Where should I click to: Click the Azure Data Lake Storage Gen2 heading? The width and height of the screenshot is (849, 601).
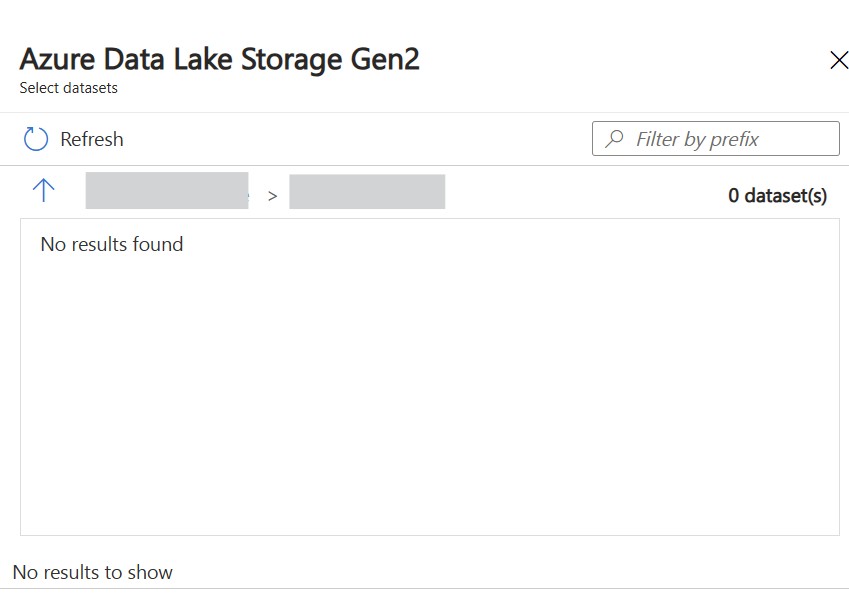click(x=219, y=60)
